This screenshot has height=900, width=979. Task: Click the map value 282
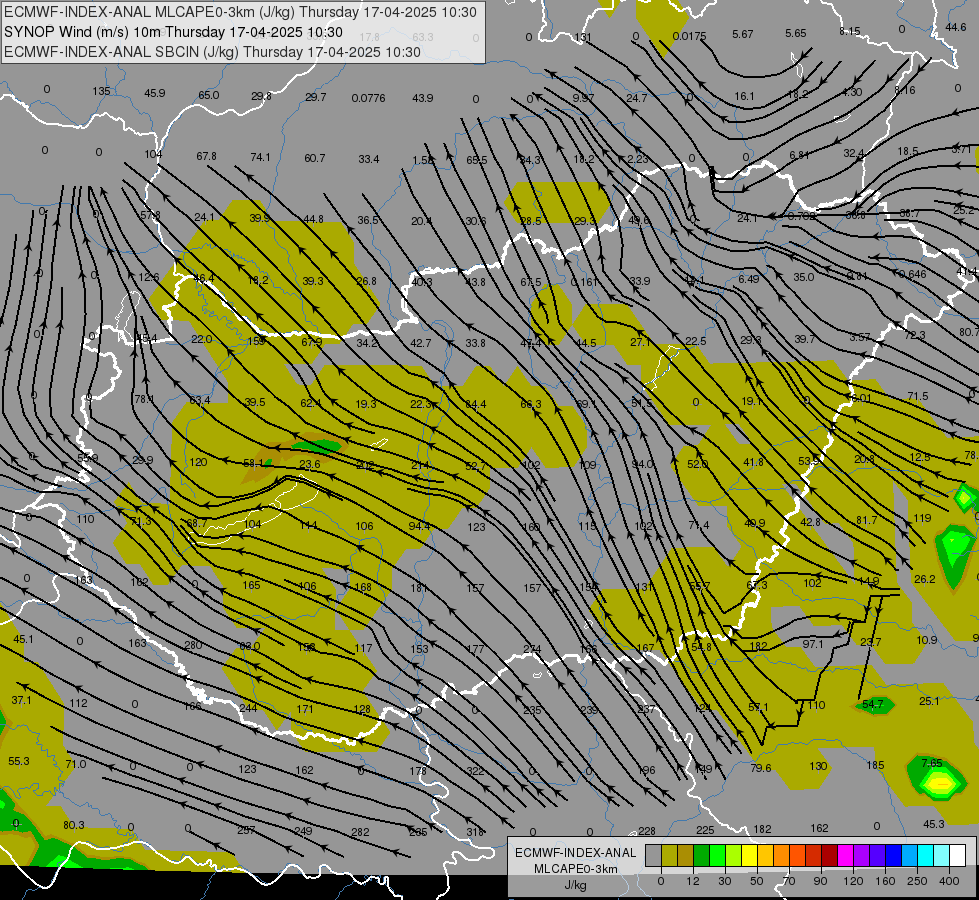pyautogui.click(x=360, y=832)
